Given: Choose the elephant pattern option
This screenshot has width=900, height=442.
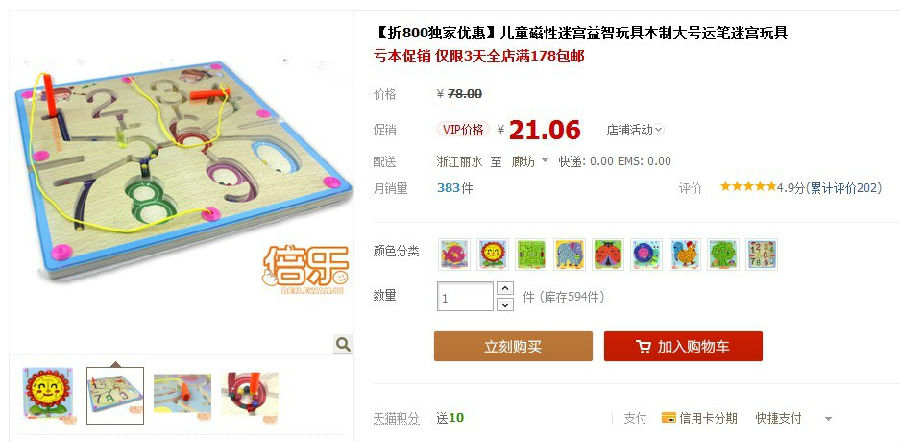Looking at the screenshot, I should click(x=569, y=254).
